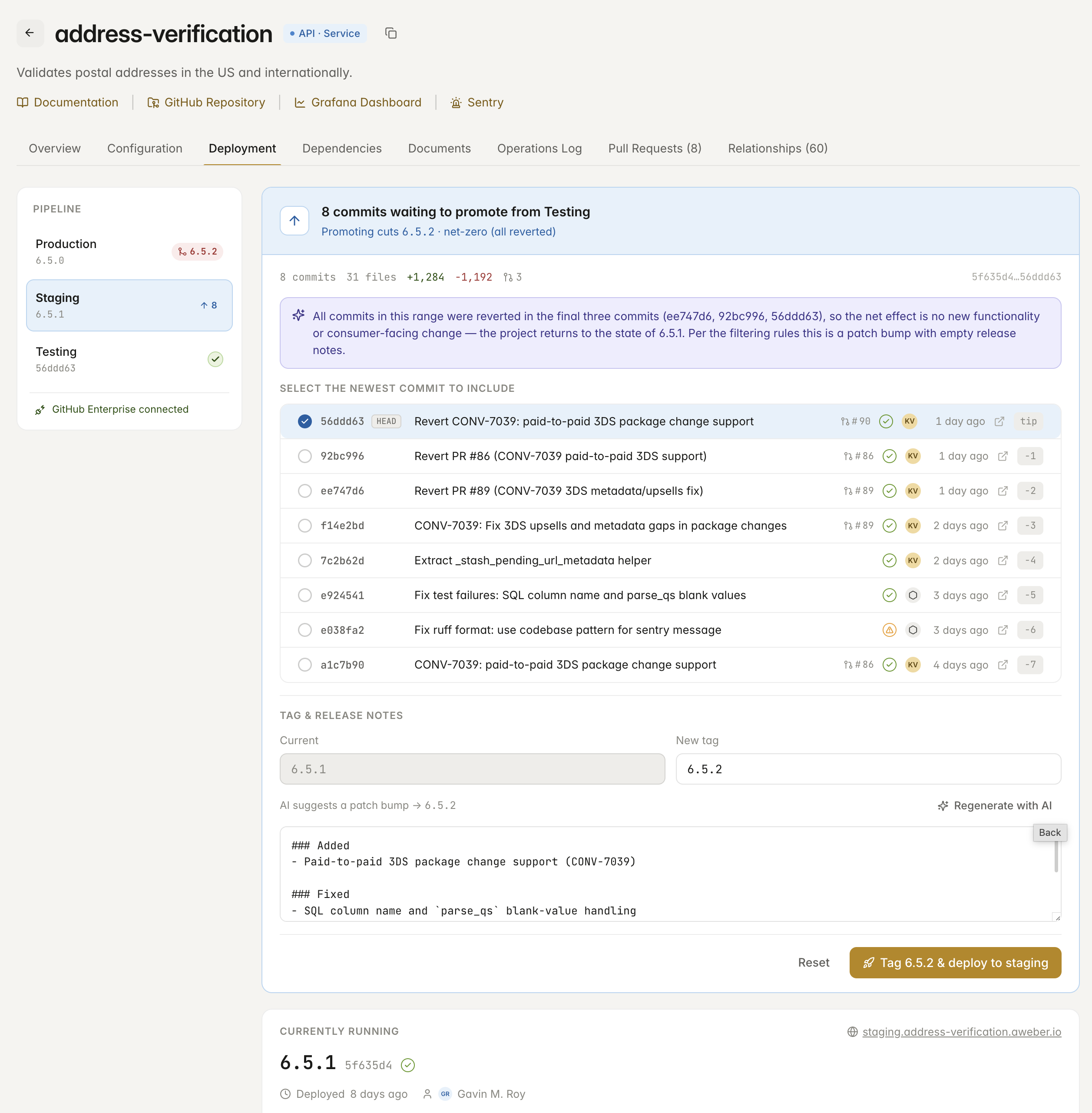1092x1113 pixels.
Task: Open the Sentry link
Action: 477,102
